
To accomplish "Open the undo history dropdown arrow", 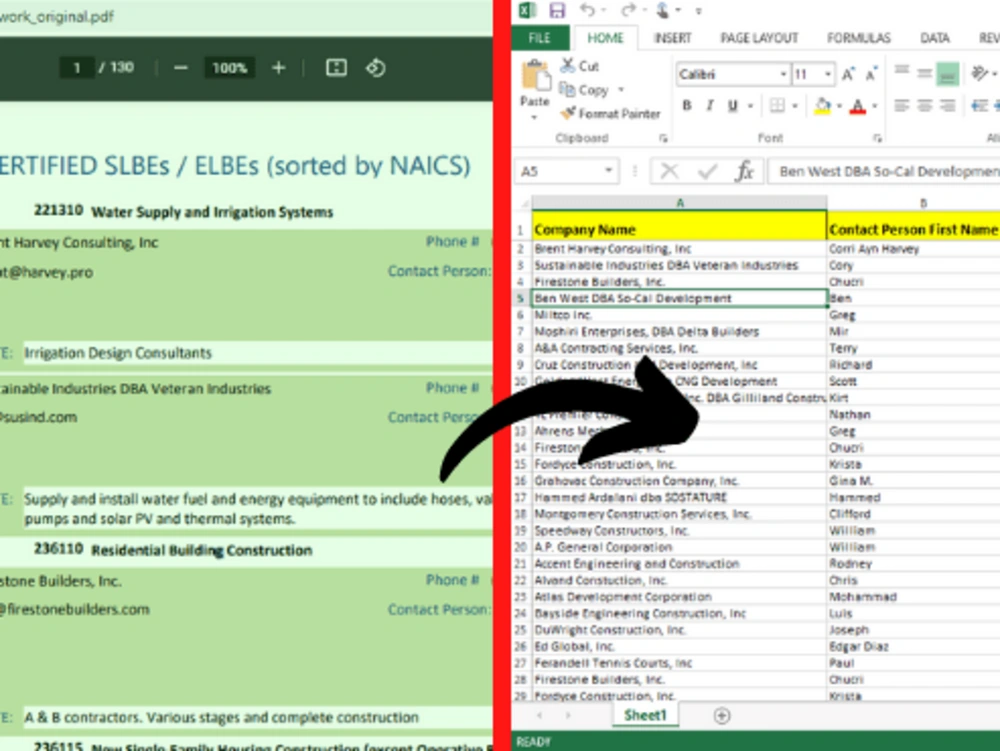I will (604, 11).
